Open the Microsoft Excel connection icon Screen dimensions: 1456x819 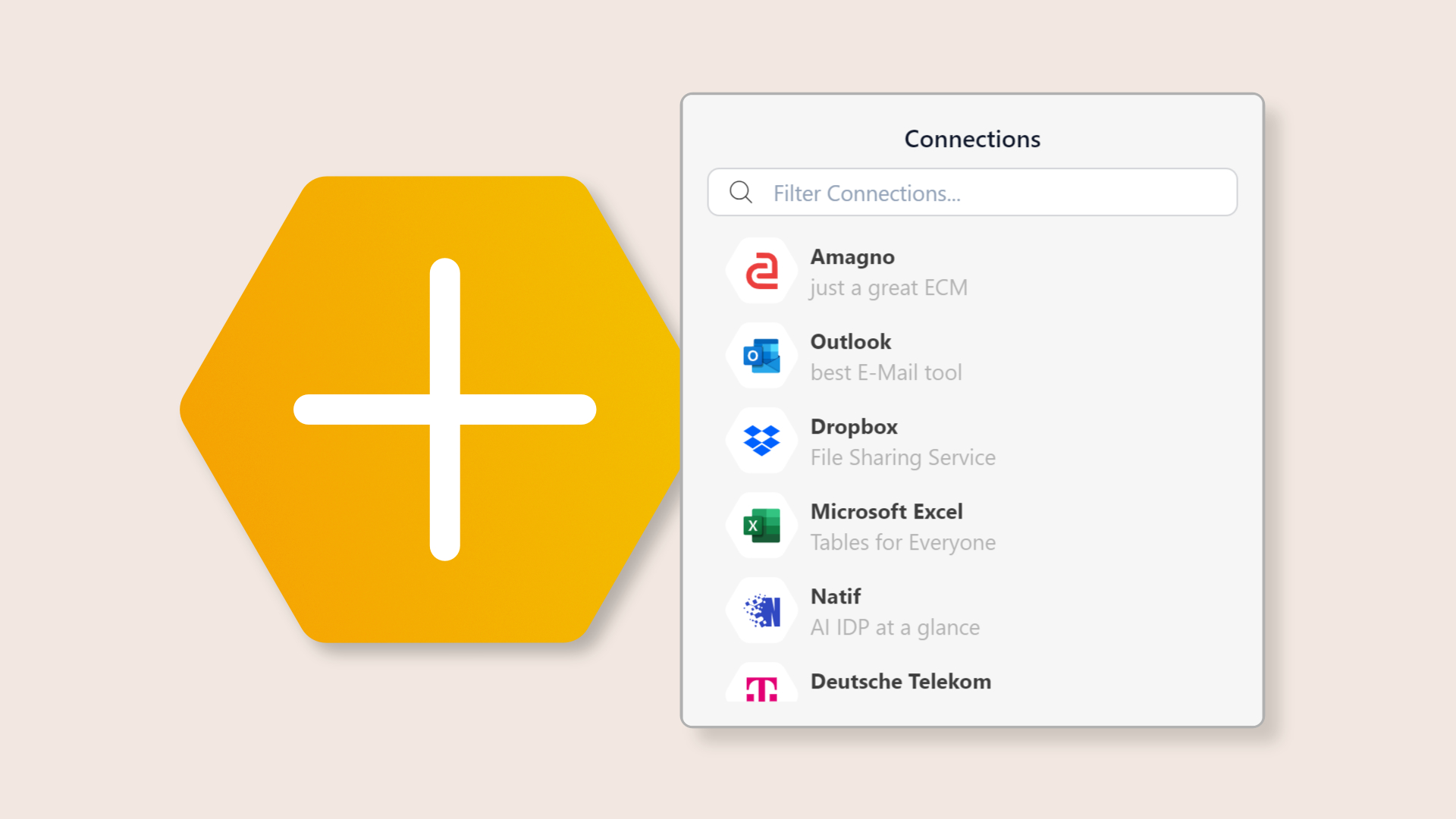pos(761,526)
